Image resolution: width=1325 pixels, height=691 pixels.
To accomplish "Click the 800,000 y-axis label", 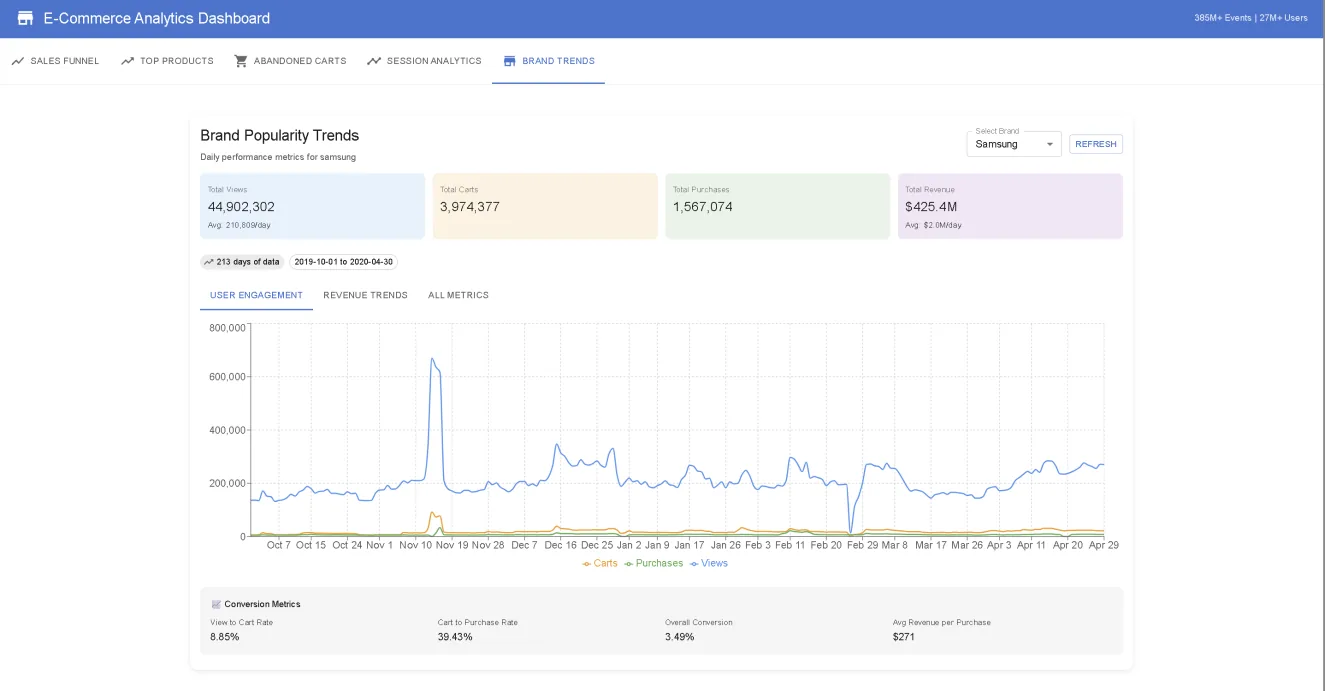I will [227, 327].
